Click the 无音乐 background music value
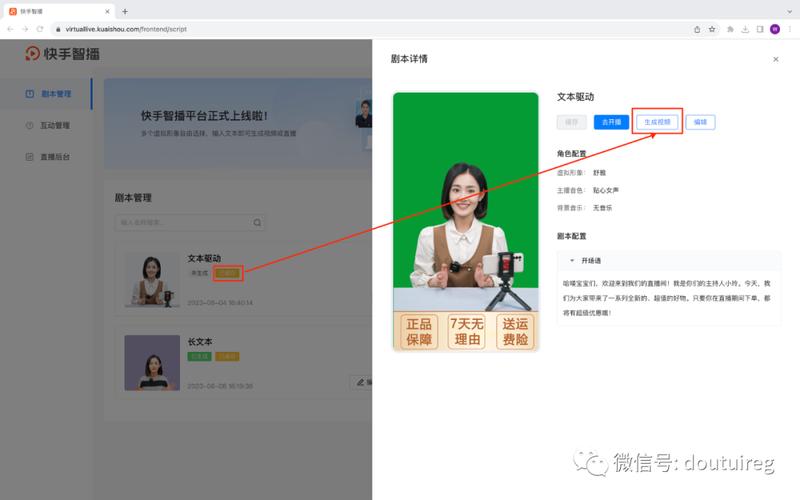 (602, 208)
